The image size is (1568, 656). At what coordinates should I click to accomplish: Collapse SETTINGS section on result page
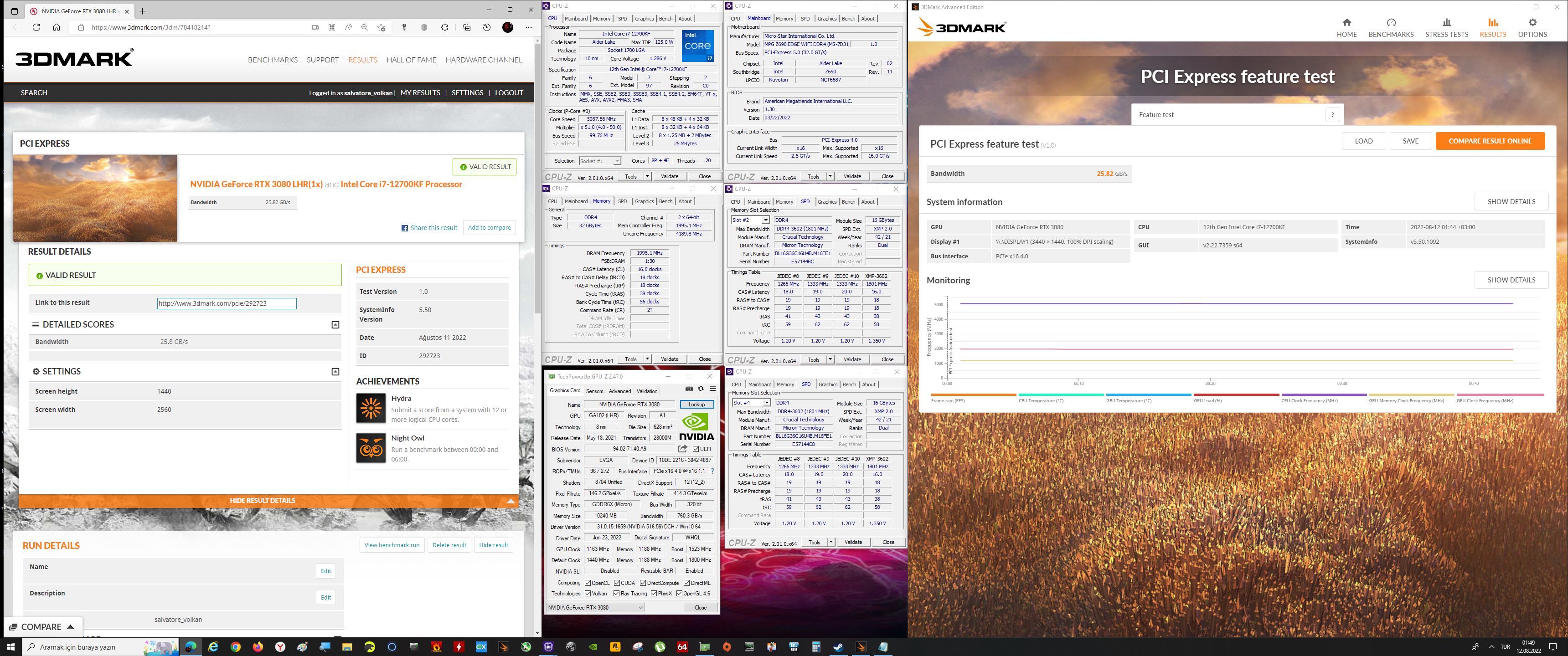click(x=335, y=372)
